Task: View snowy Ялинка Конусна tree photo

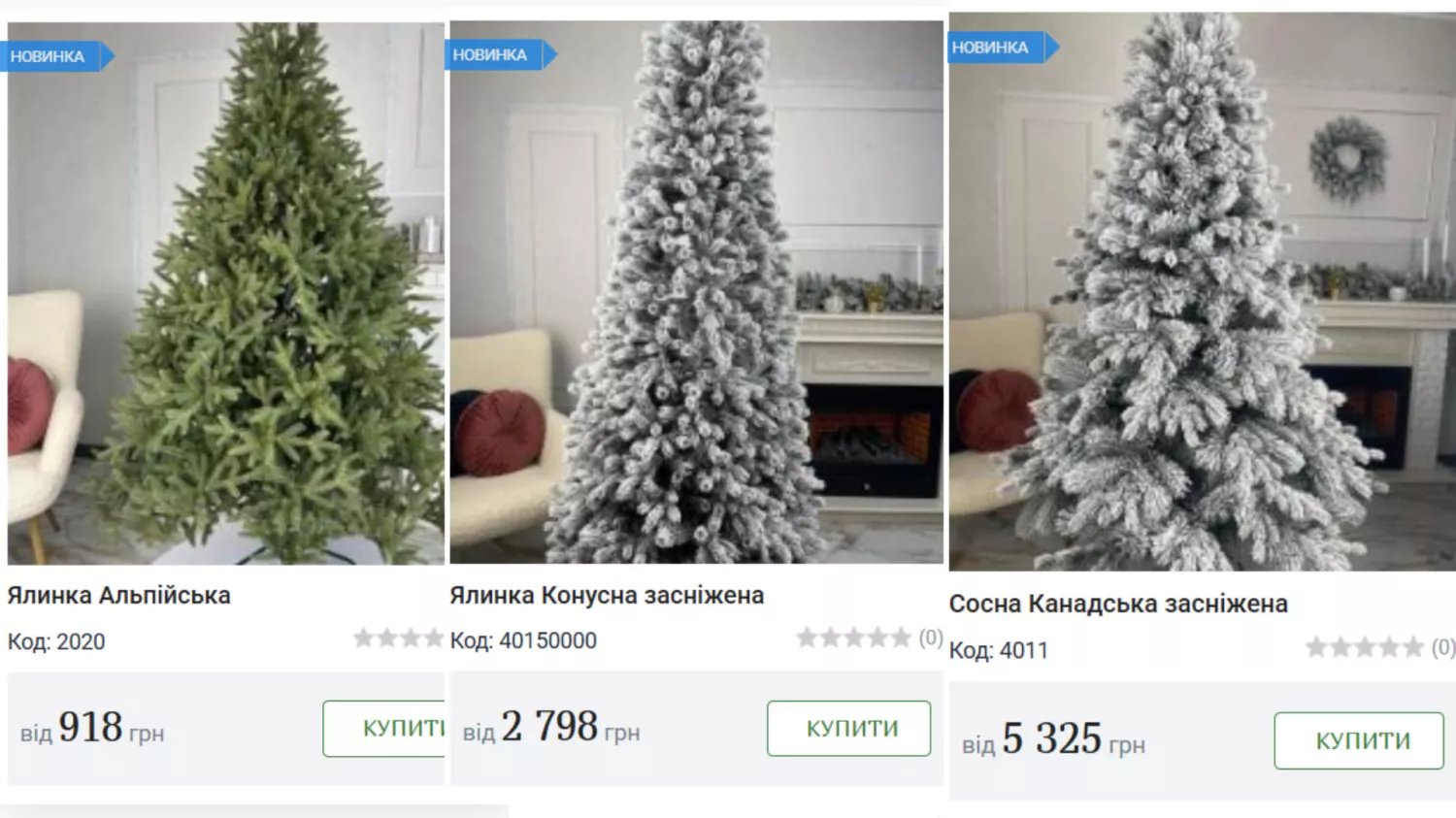Action: click(x=696, y=292)
